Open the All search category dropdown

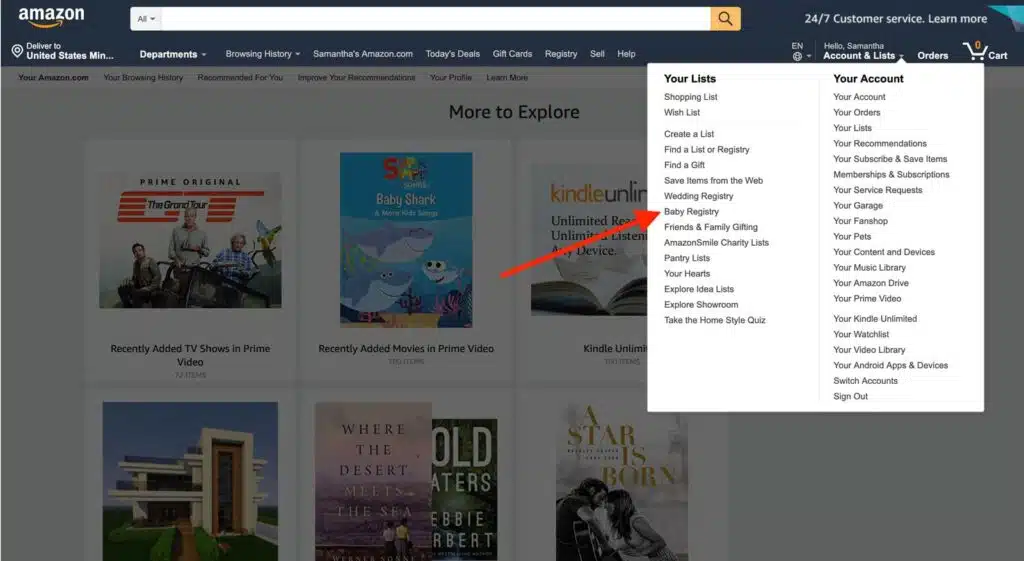[146, 19]
